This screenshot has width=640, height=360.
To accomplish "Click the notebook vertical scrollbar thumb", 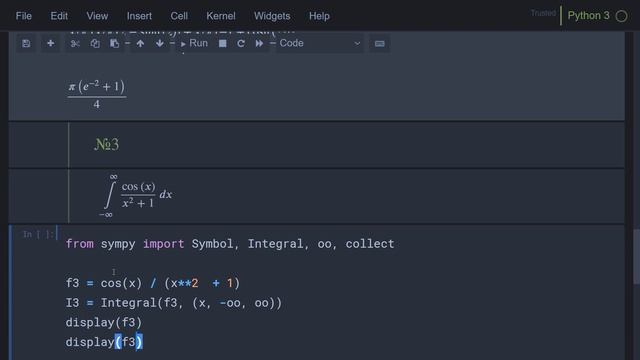I will [636, 257].
